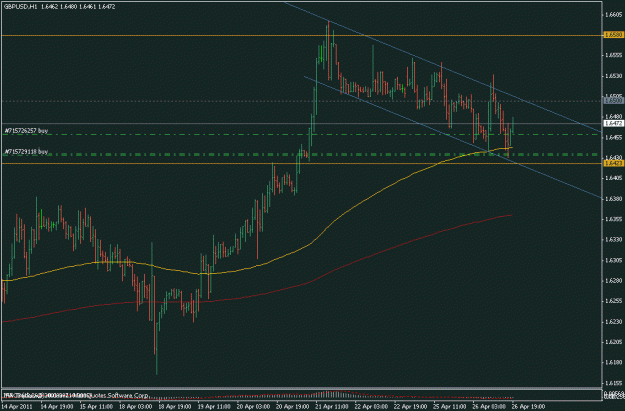
Task: Click the 1.6530 price axis value
Action: click(613, 75)
